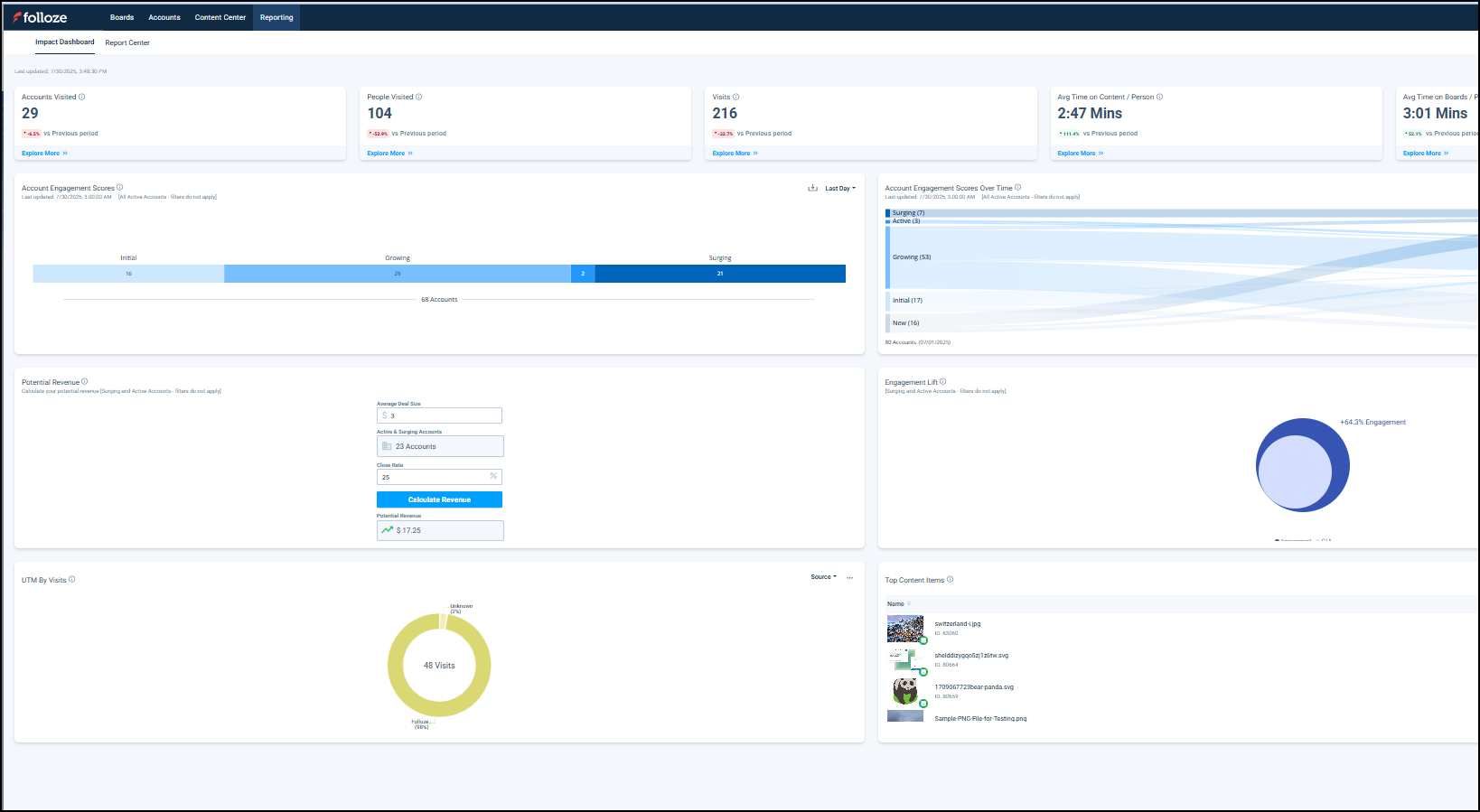Switch to the Report Center tab
This screenshot has height=812, width=1480.
point(127,42)
